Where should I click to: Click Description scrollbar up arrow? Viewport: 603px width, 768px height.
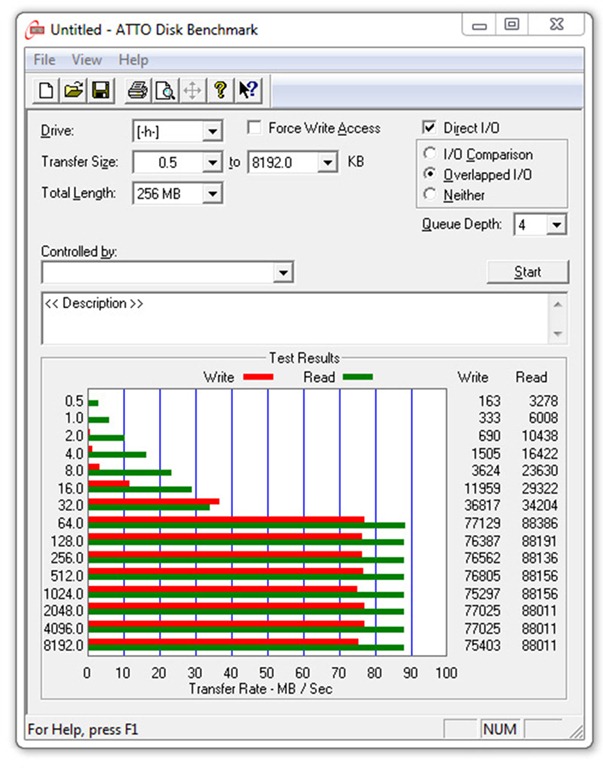click(x=557, y=305)
